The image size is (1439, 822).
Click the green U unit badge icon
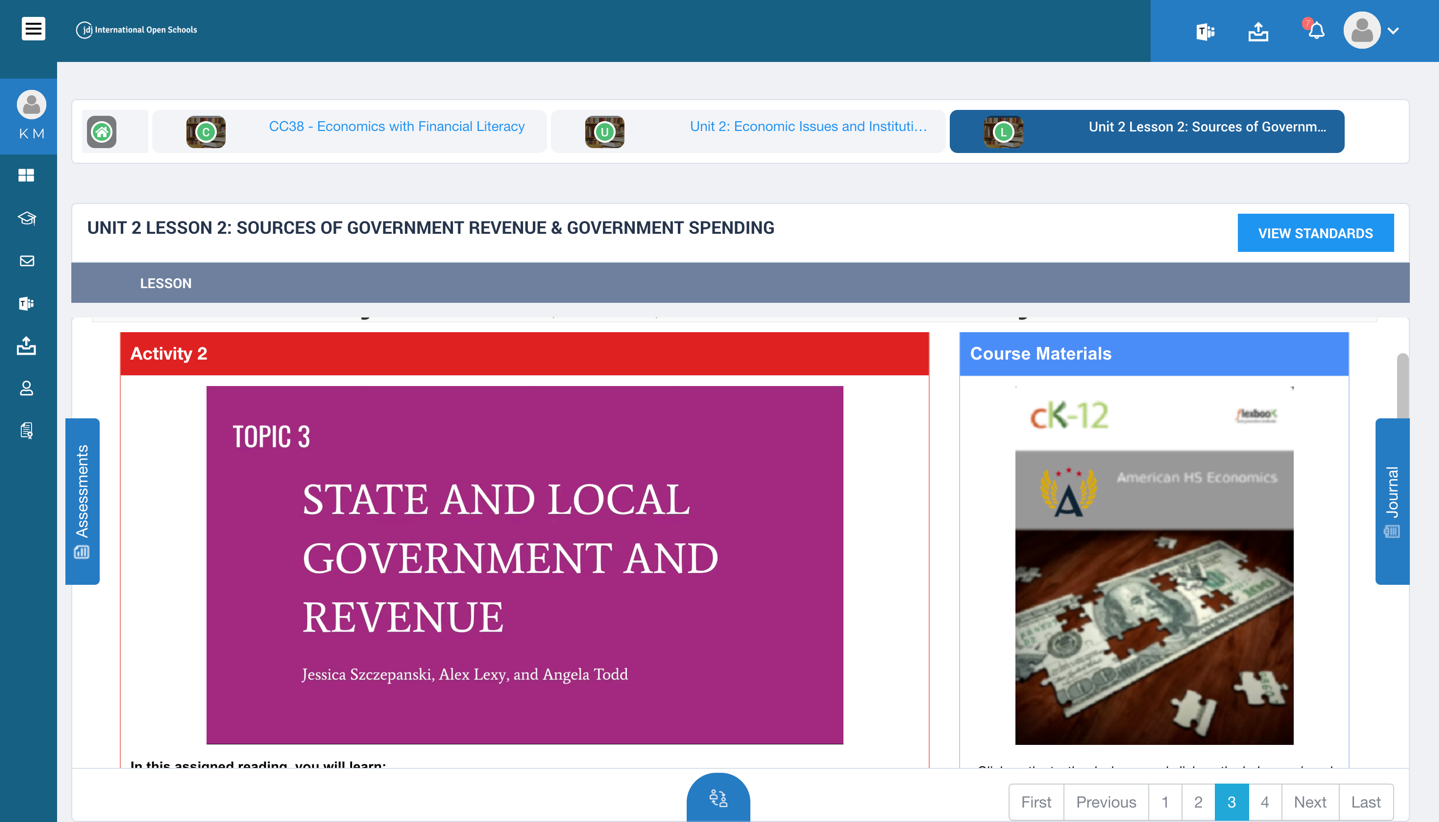[604, 132]
